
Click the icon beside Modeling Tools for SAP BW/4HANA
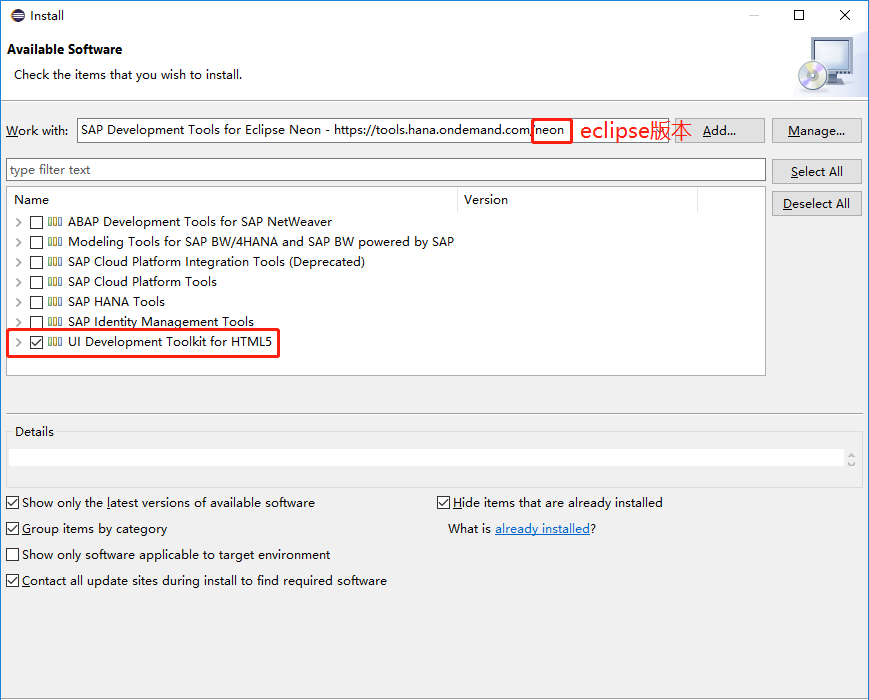point(57,241)
